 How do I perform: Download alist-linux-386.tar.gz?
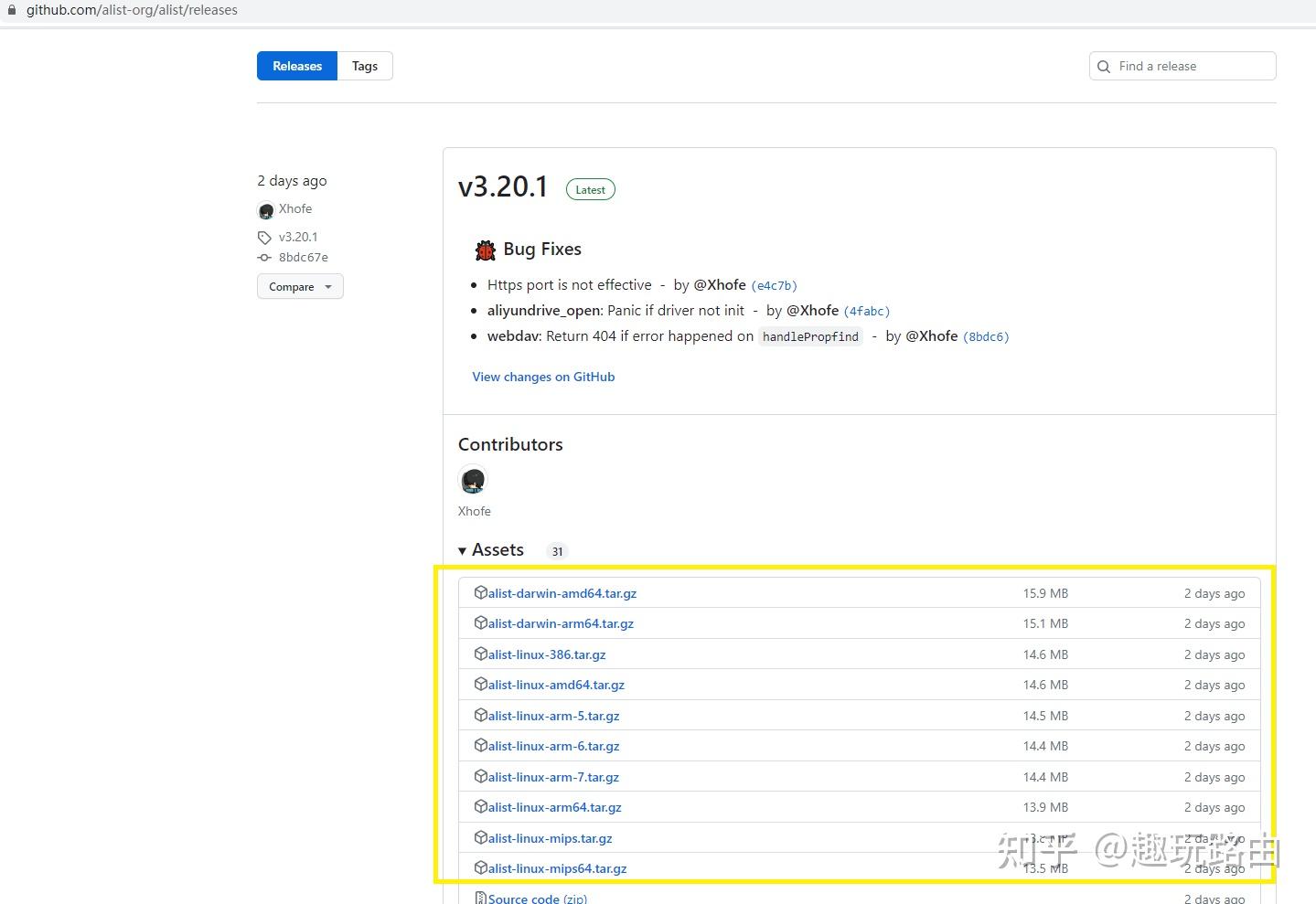click(x=546, y=654)
